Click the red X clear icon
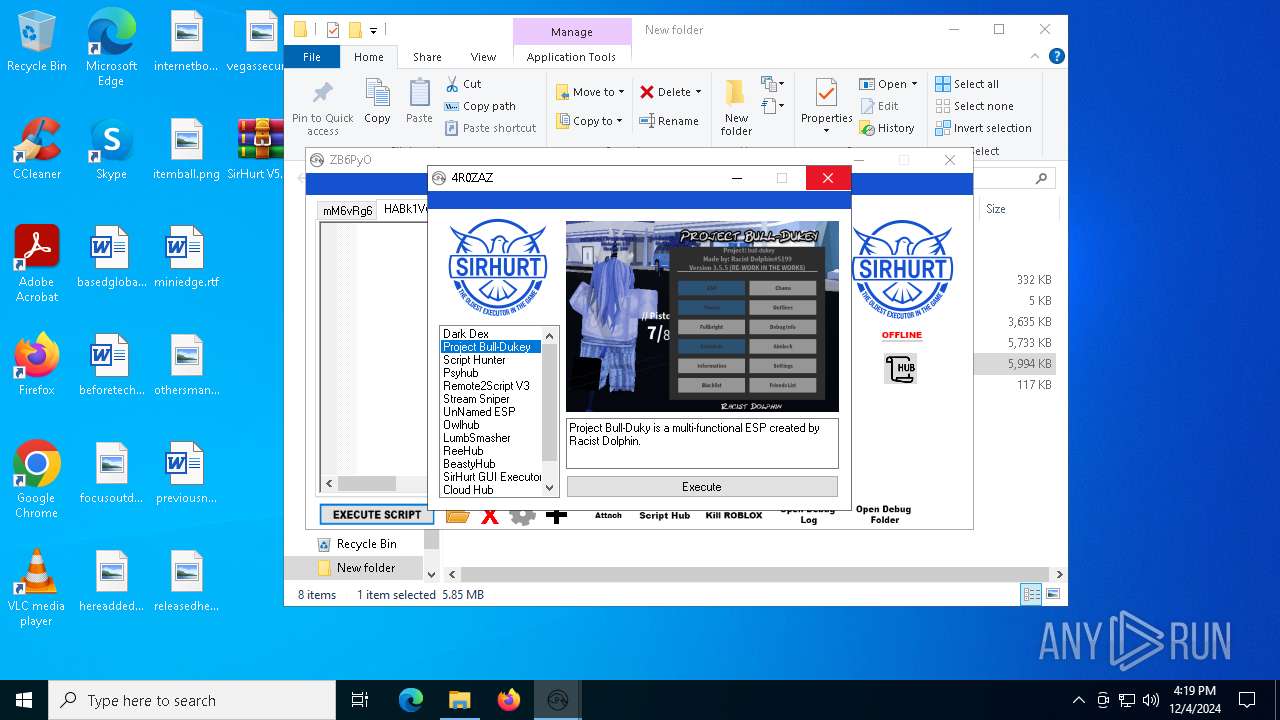Screen dimensions: 1280x720 pos(489,516)
